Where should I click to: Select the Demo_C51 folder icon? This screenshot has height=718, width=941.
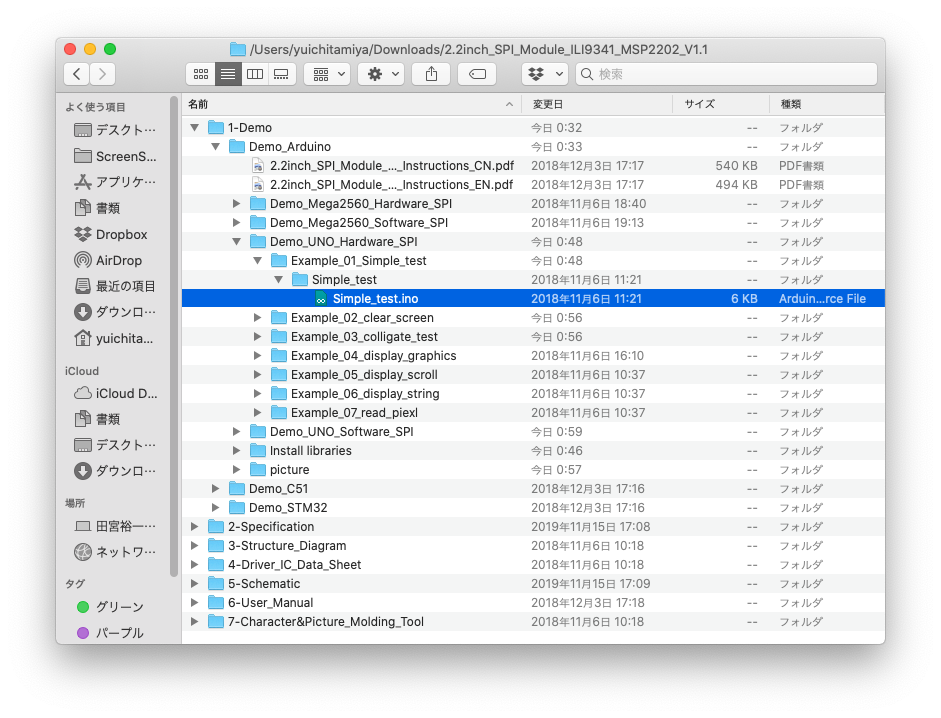[x=236, y=489]
